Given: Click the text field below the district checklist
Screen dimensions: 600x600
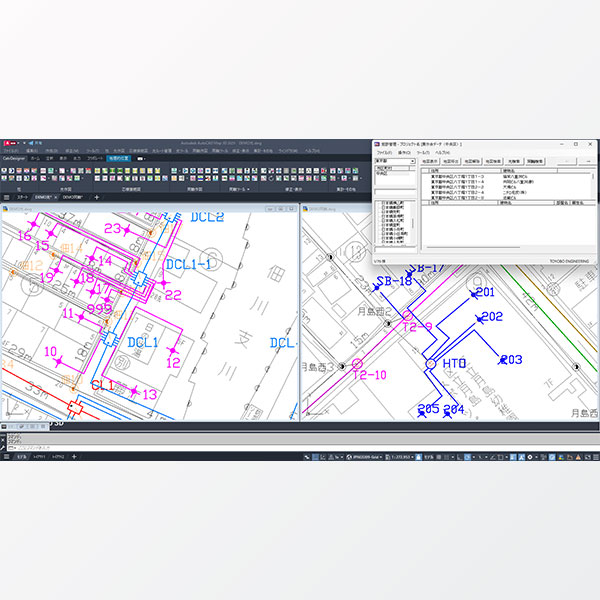Looking at the screenshot, I should [395, 249].
